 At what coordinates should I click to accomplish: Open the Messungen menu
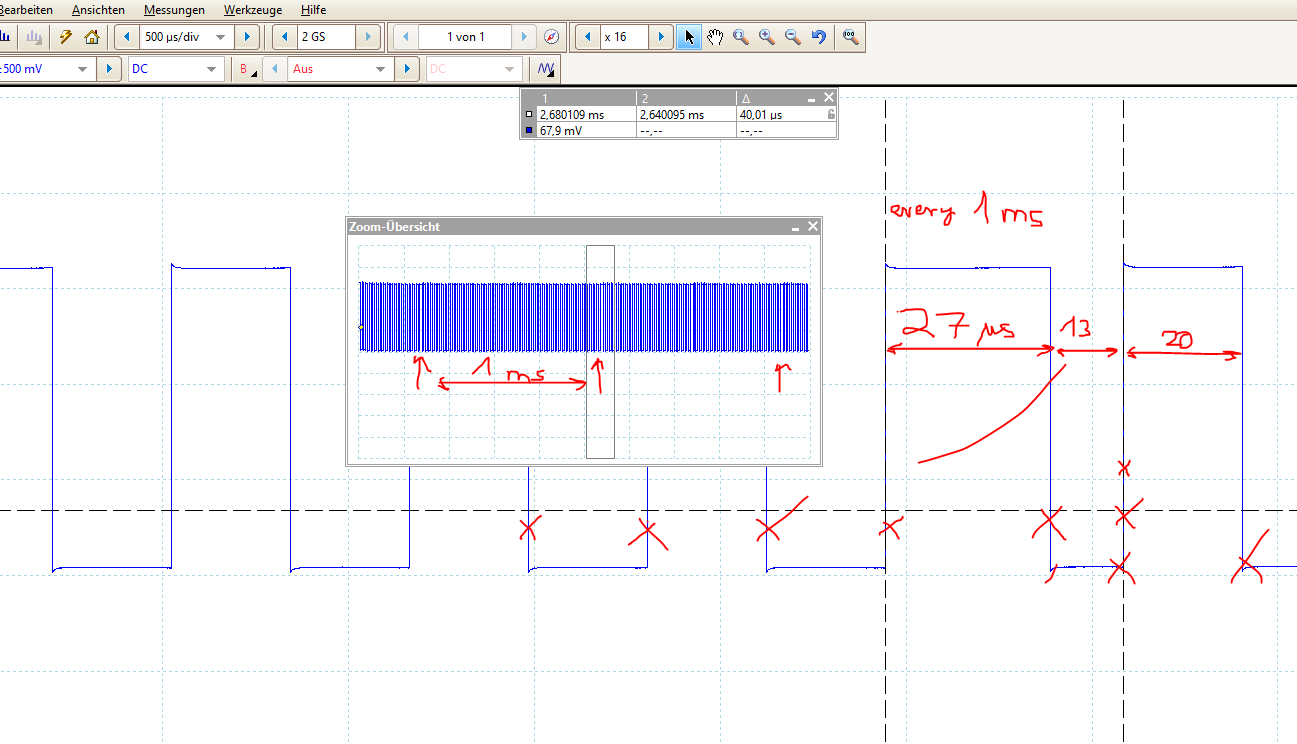pyautogui.click(x=173, y=9)
